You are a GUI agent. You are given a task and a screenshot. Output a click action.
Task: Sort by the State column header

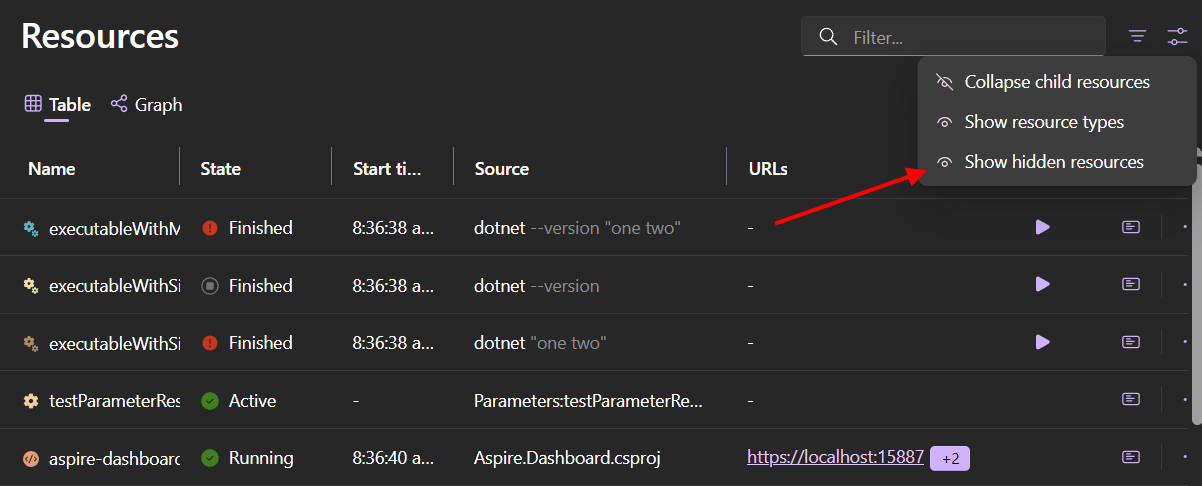(x=221, y=169)
